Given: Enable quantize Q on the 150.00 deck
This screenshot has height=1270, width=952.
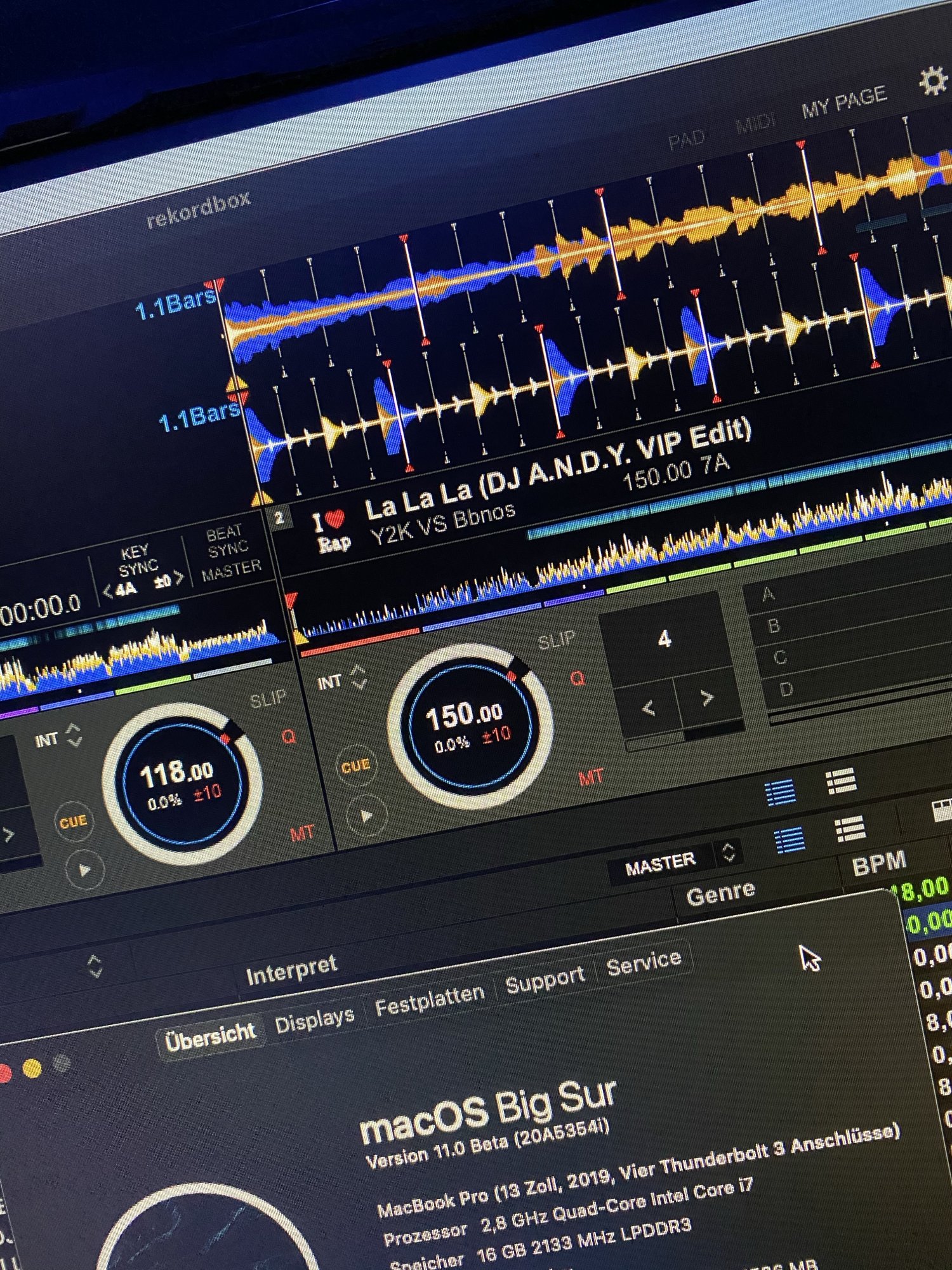Looking at the screenshot, I should click(x=577, y=679).
